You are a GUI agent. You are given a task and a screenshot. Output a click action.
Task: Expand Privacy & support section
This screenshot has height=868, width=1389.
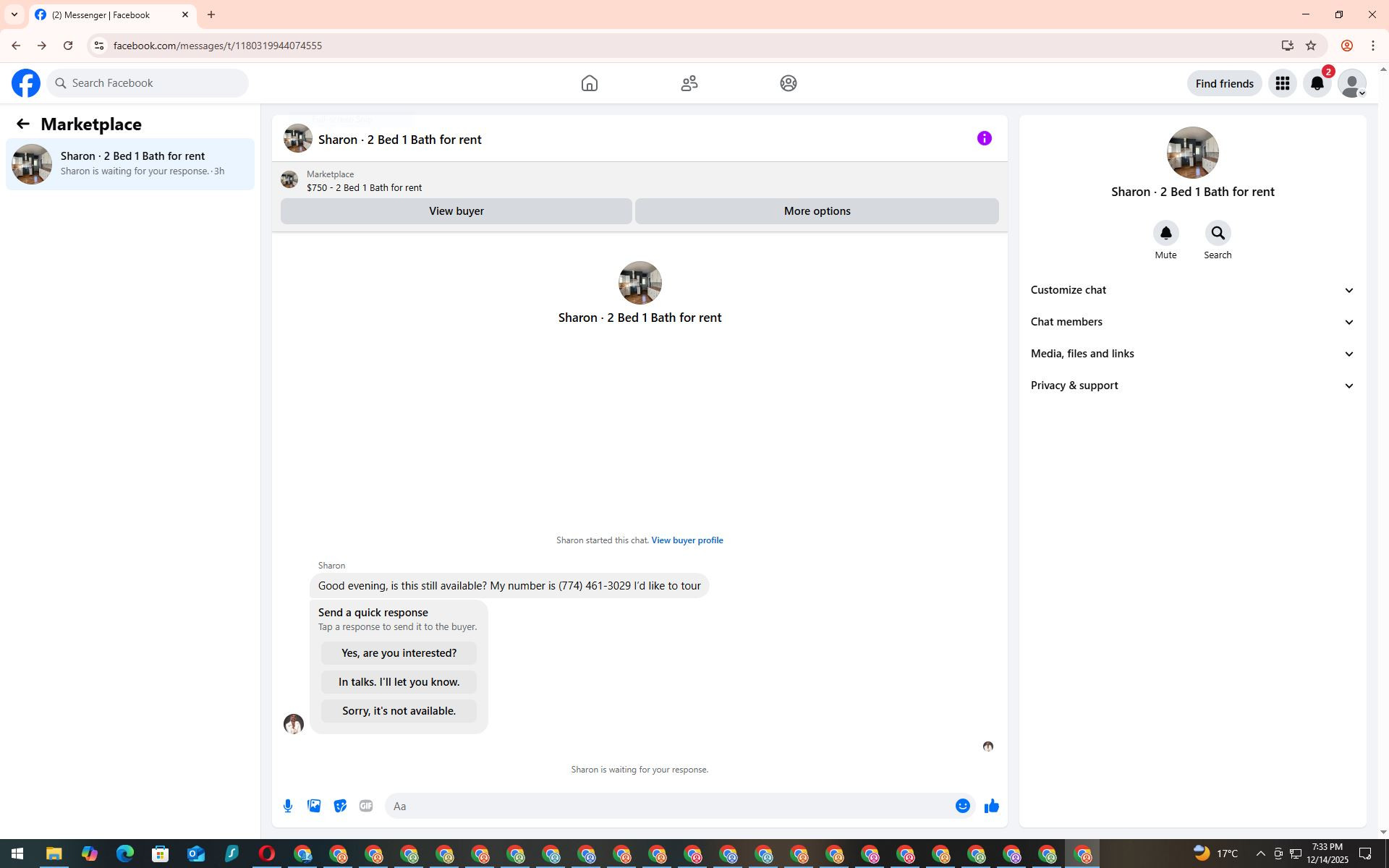pyautogui.click(x=1192, y=386)
